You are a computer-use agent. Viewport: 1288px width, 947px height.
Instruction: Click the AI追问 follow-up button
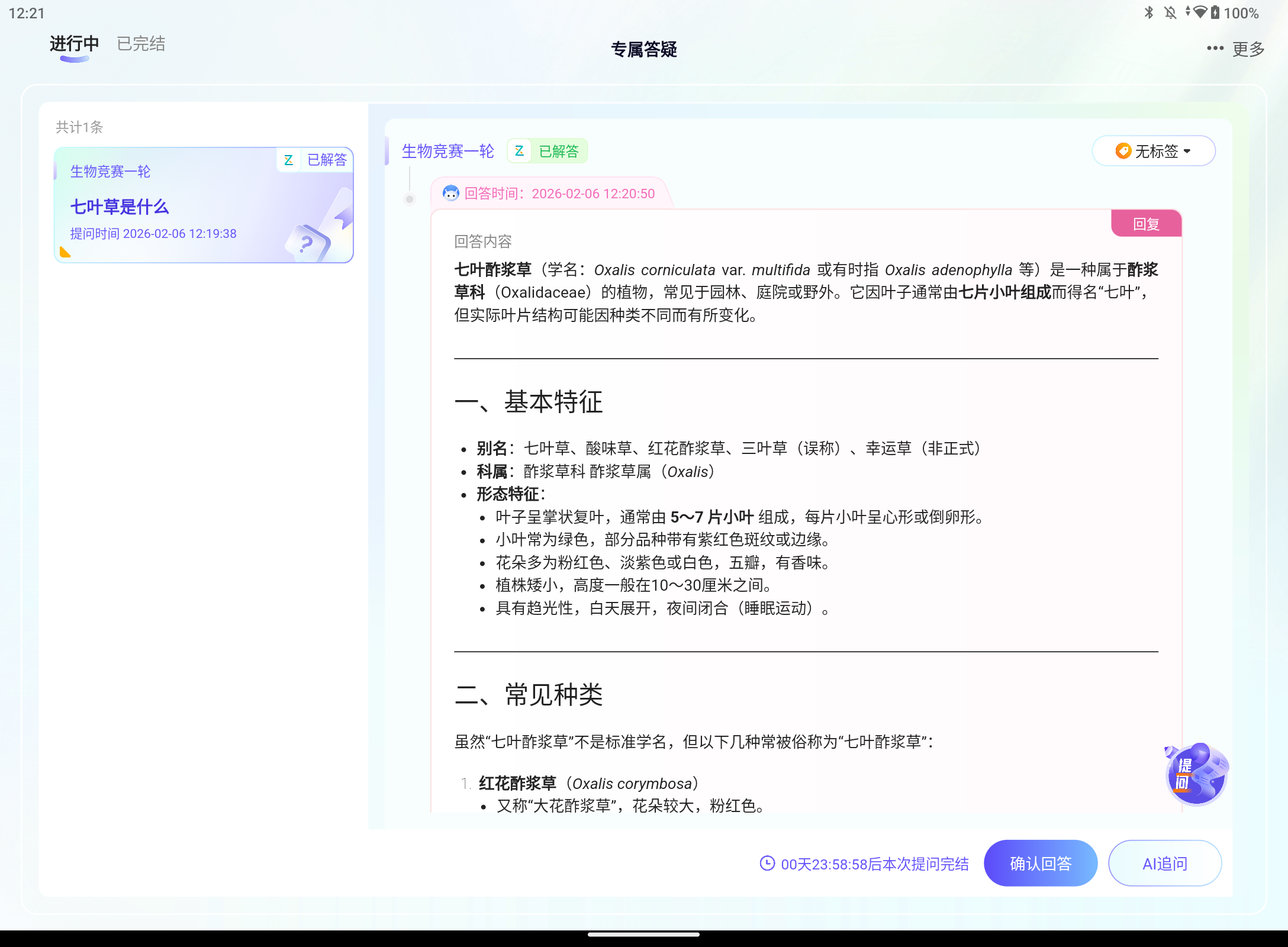(1164, 864)
